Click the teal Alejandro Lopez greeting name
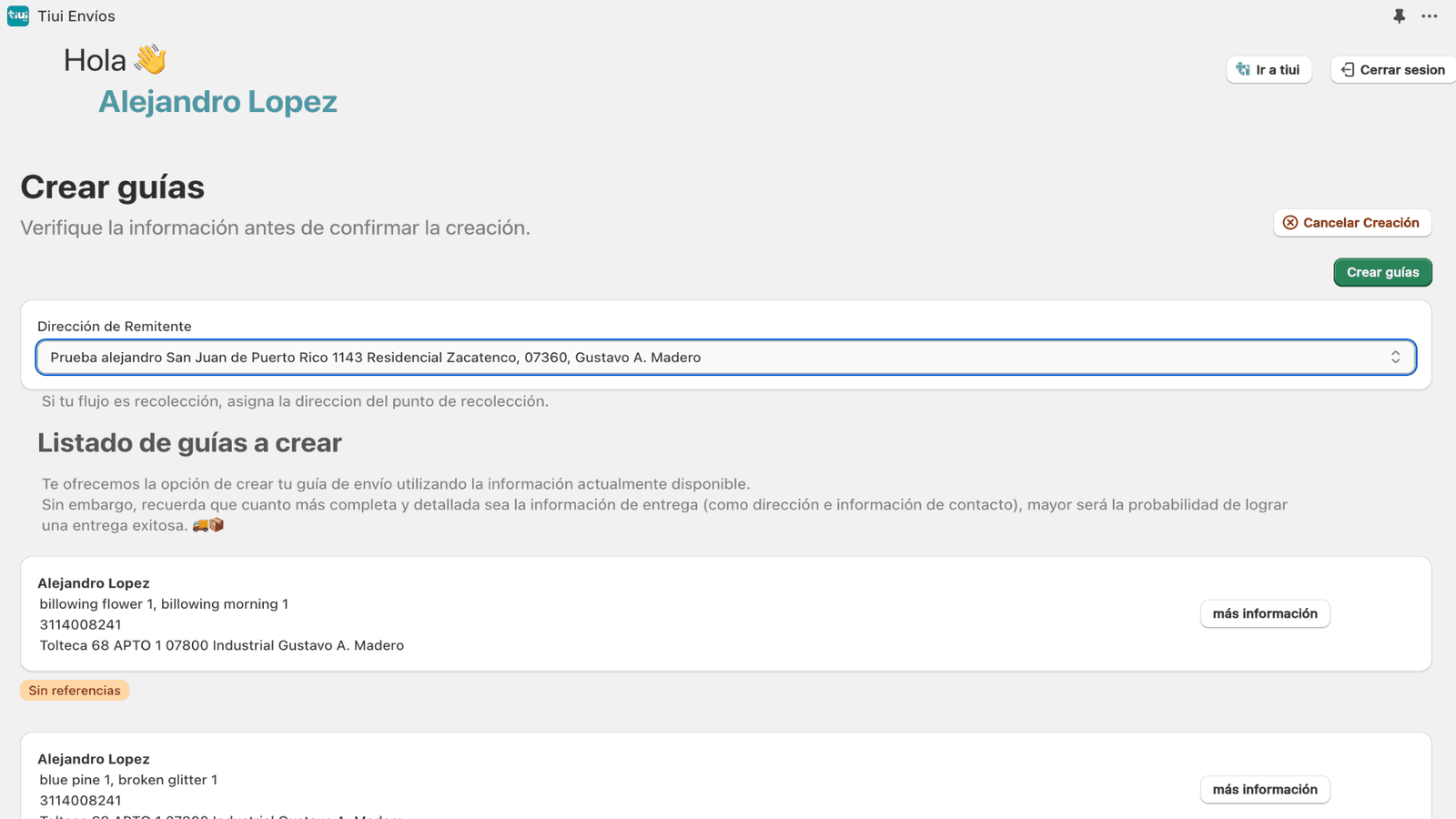This screenshot has height=819, width=1456. [217, 101]
